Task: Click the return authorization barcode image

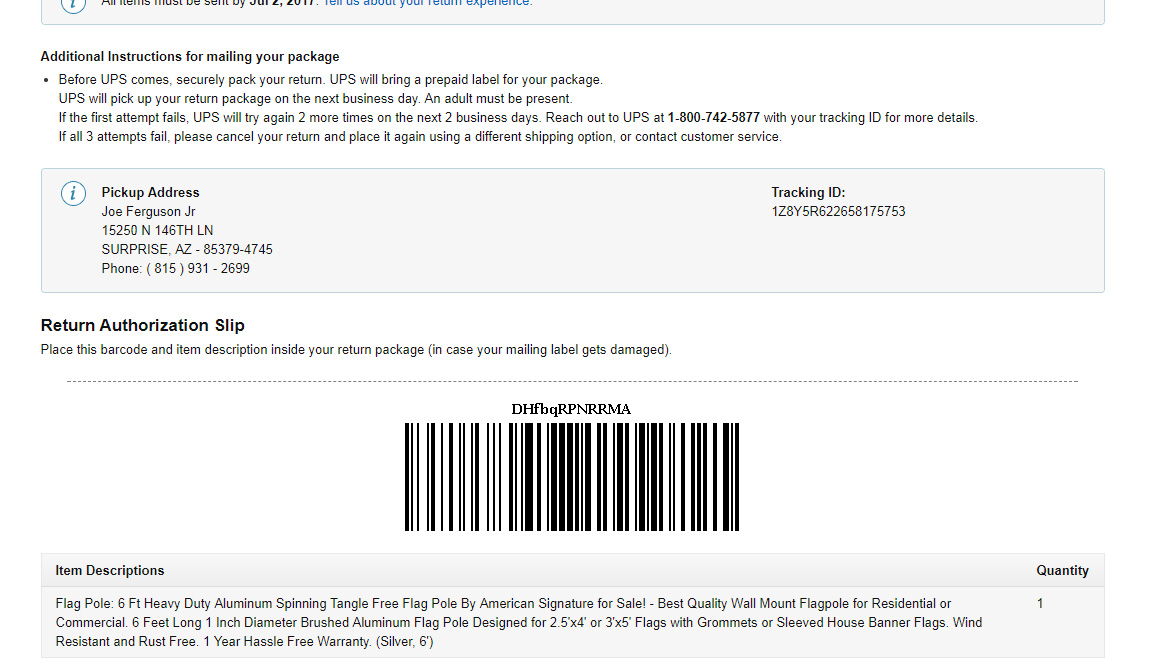Action: click(572, 477)
